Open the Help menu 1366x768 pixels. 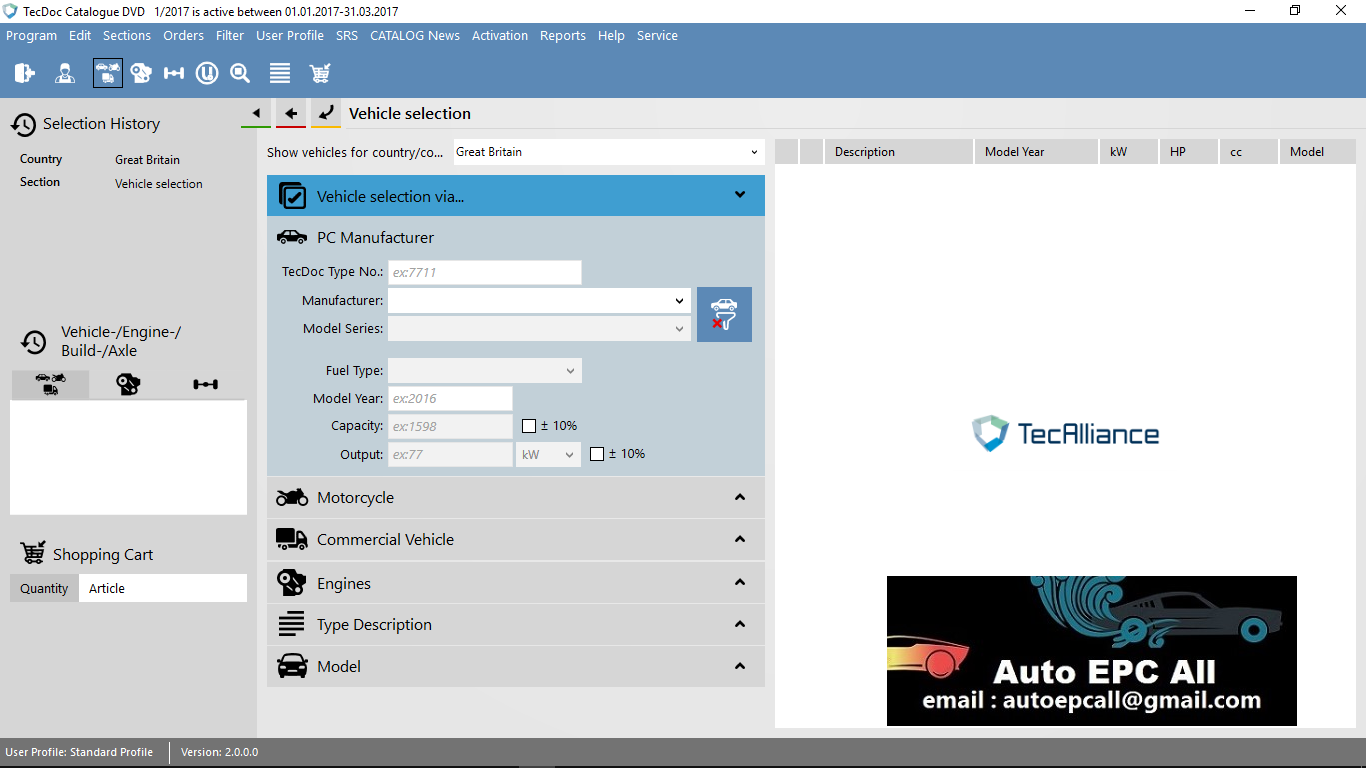[611, 35]
